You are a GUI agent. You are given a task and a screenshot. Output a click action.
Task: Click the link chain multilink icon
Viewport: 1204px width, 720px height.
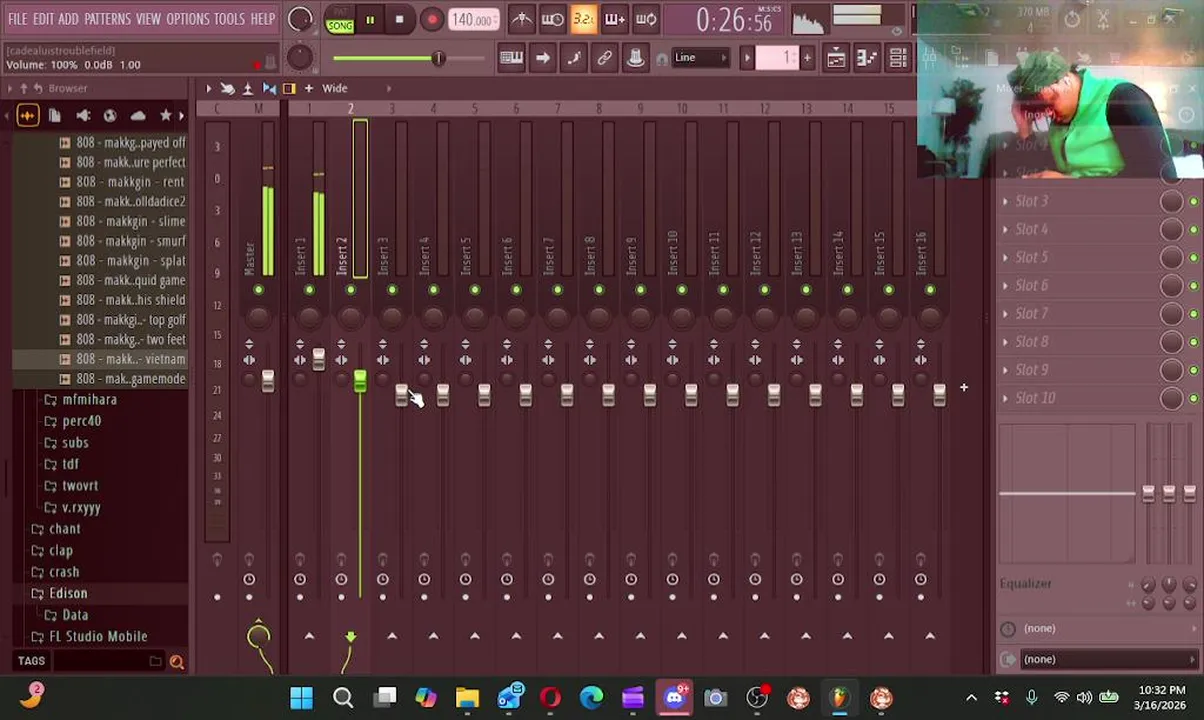pyautogui.click(x=604, y=58)
